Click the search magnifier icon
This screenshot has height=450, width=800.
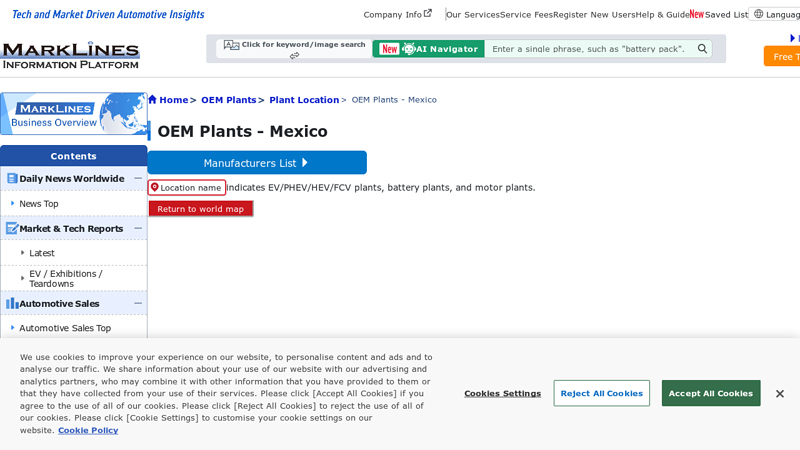tap(703, 48)
